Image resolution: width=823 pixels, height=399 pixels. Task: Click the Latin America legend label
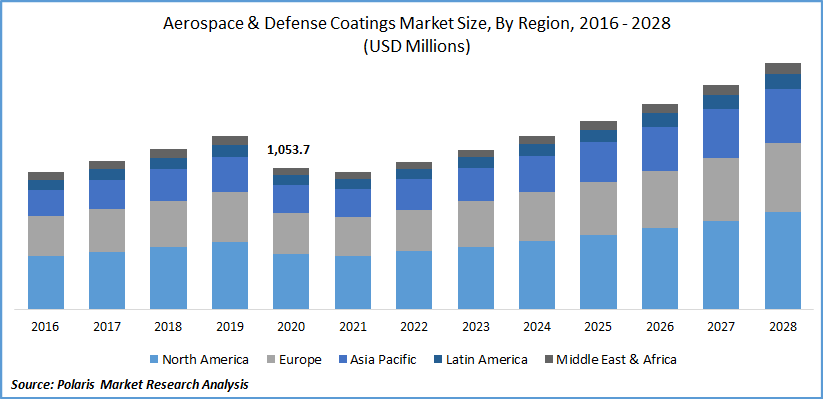click(486, 360)
